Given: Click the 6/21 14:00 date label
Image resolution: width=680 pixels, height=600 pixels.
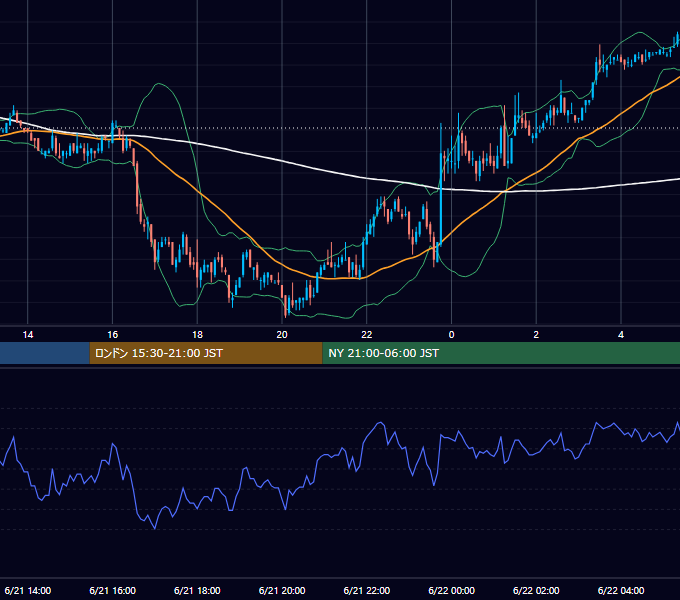Looking at the screenshot, I should point(28,590).
